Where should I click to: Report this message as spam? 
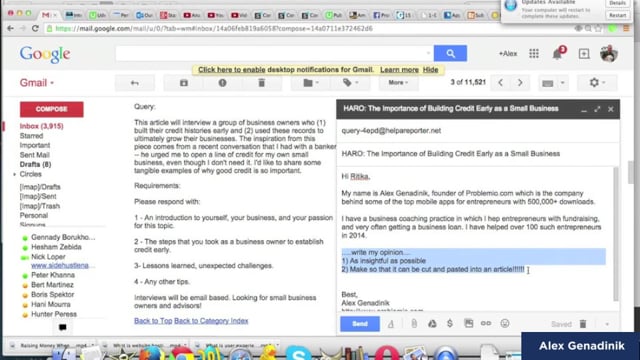222,83
